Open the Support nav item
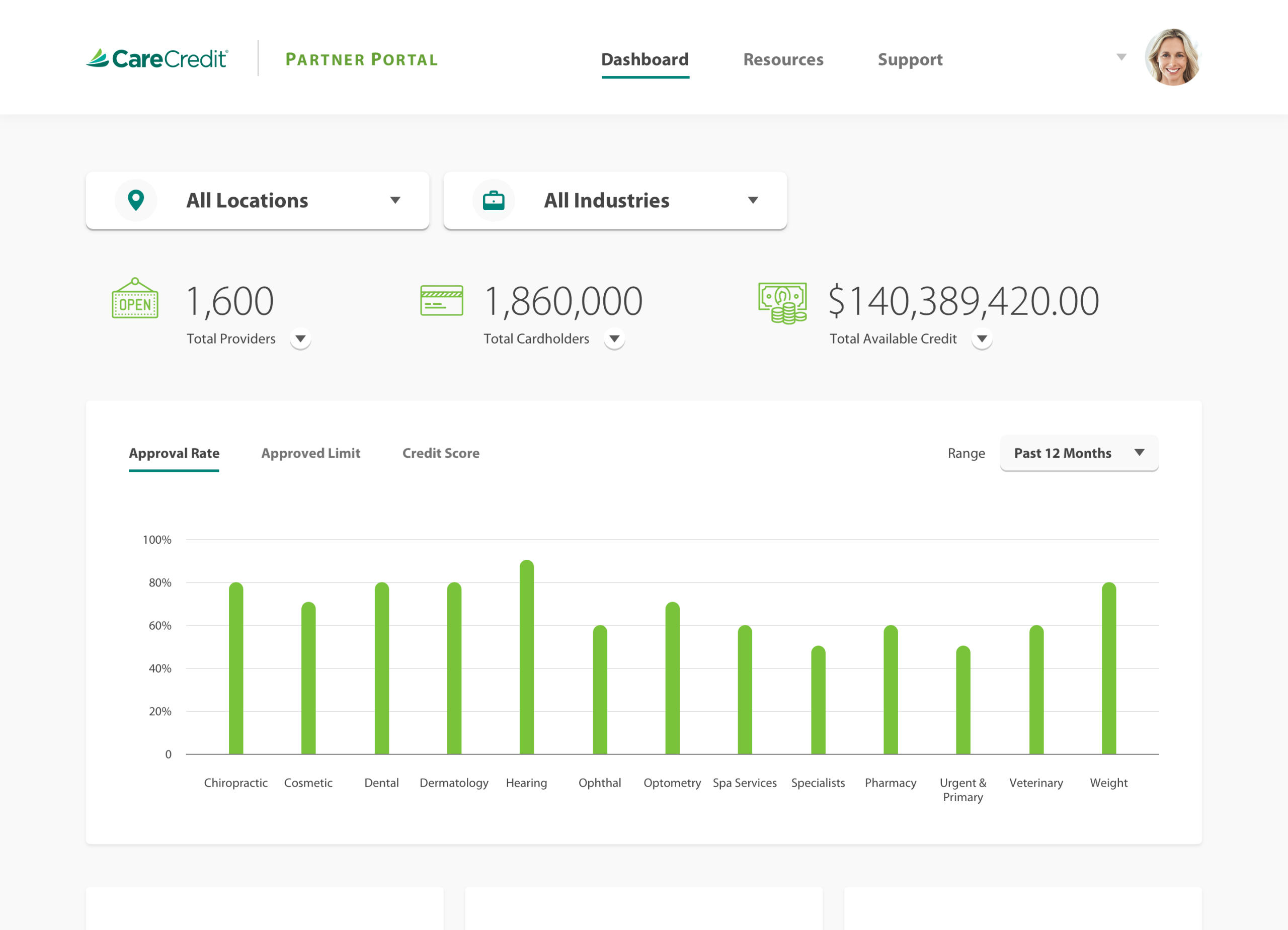 point(910,59)
